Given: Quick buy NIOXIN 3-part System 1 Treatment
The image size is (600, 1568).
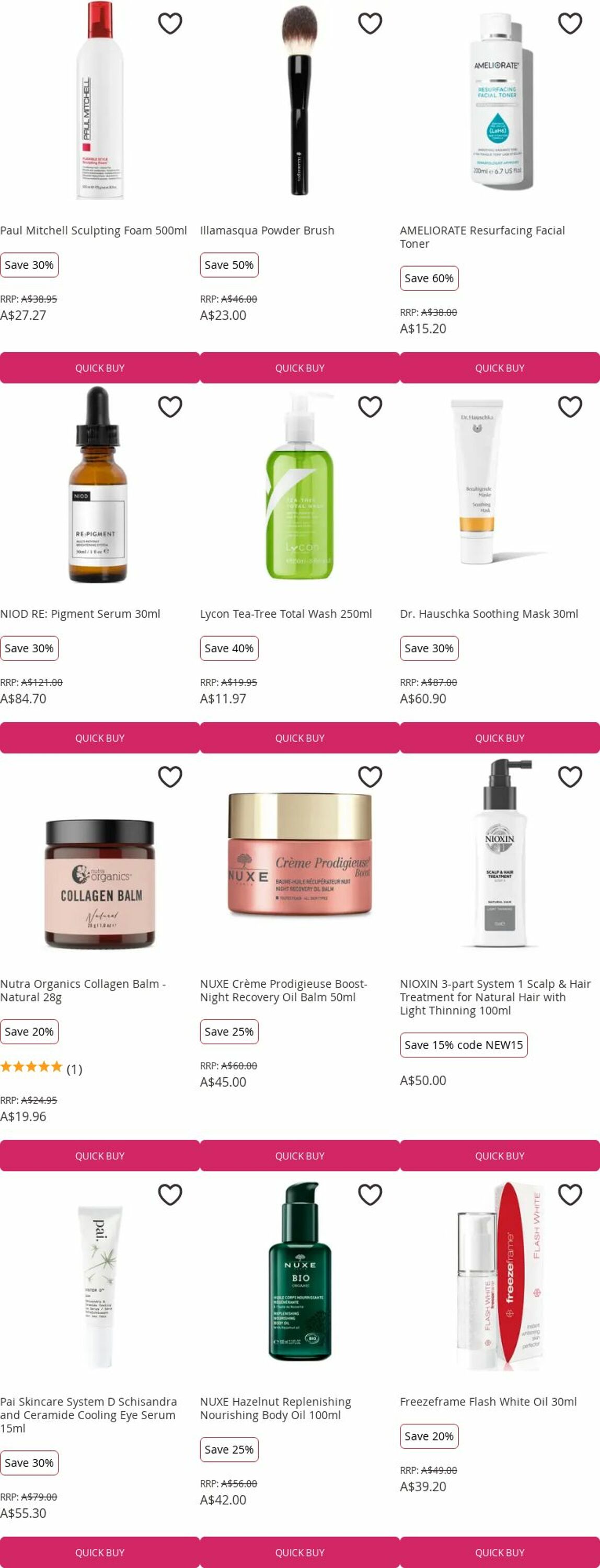Looking at the screenshot, I should click(500, 1156).
